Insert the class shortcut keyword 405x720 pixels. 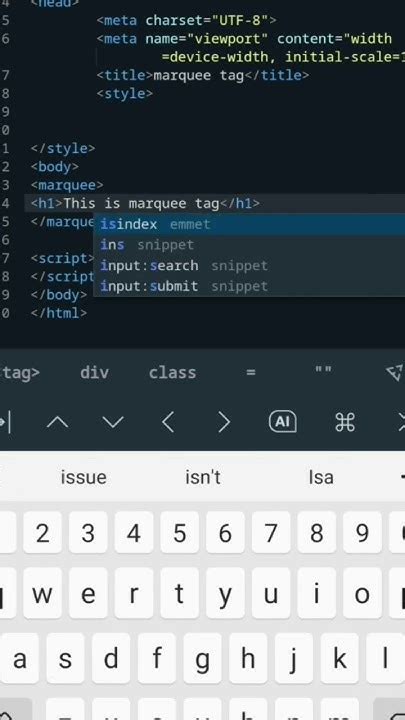click(172, 372)
